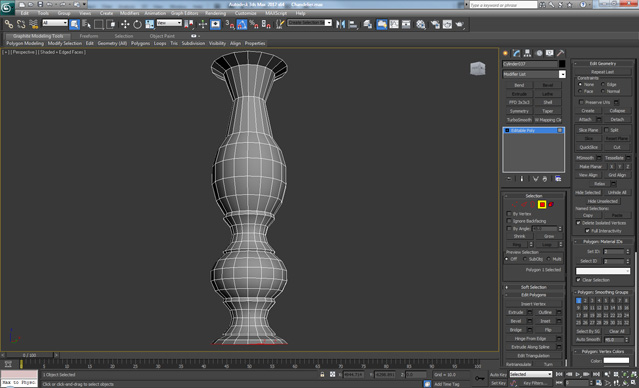Click the Mirror tool icon
Image resolution: width=639 pixels, height=388 pixels.
[340, 24]
